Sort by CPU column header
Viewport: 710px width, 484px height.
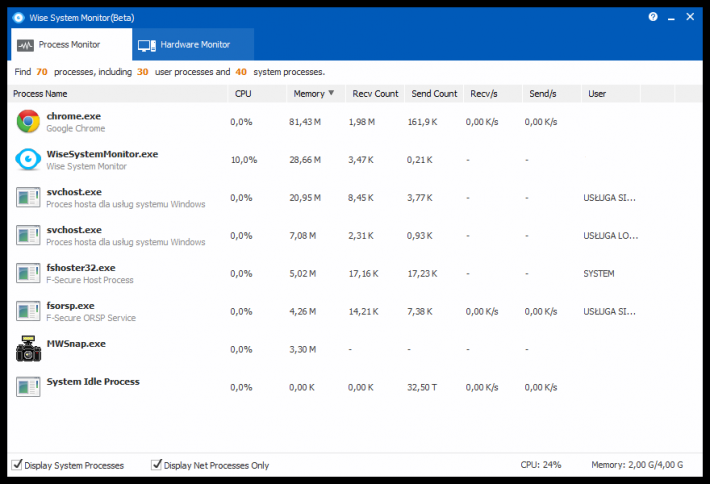[x=257, y=94]
